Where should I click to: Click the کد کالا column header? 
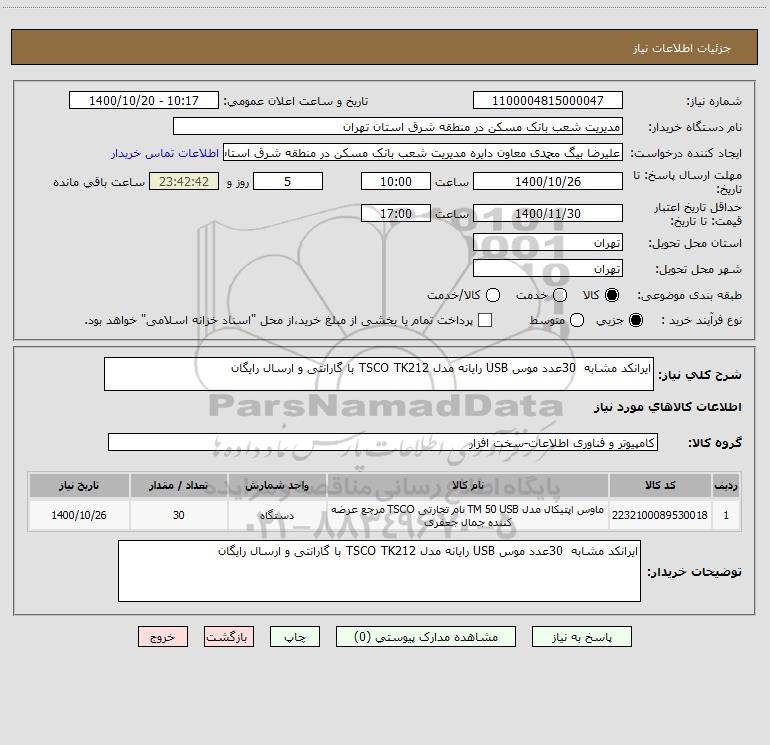660,486
